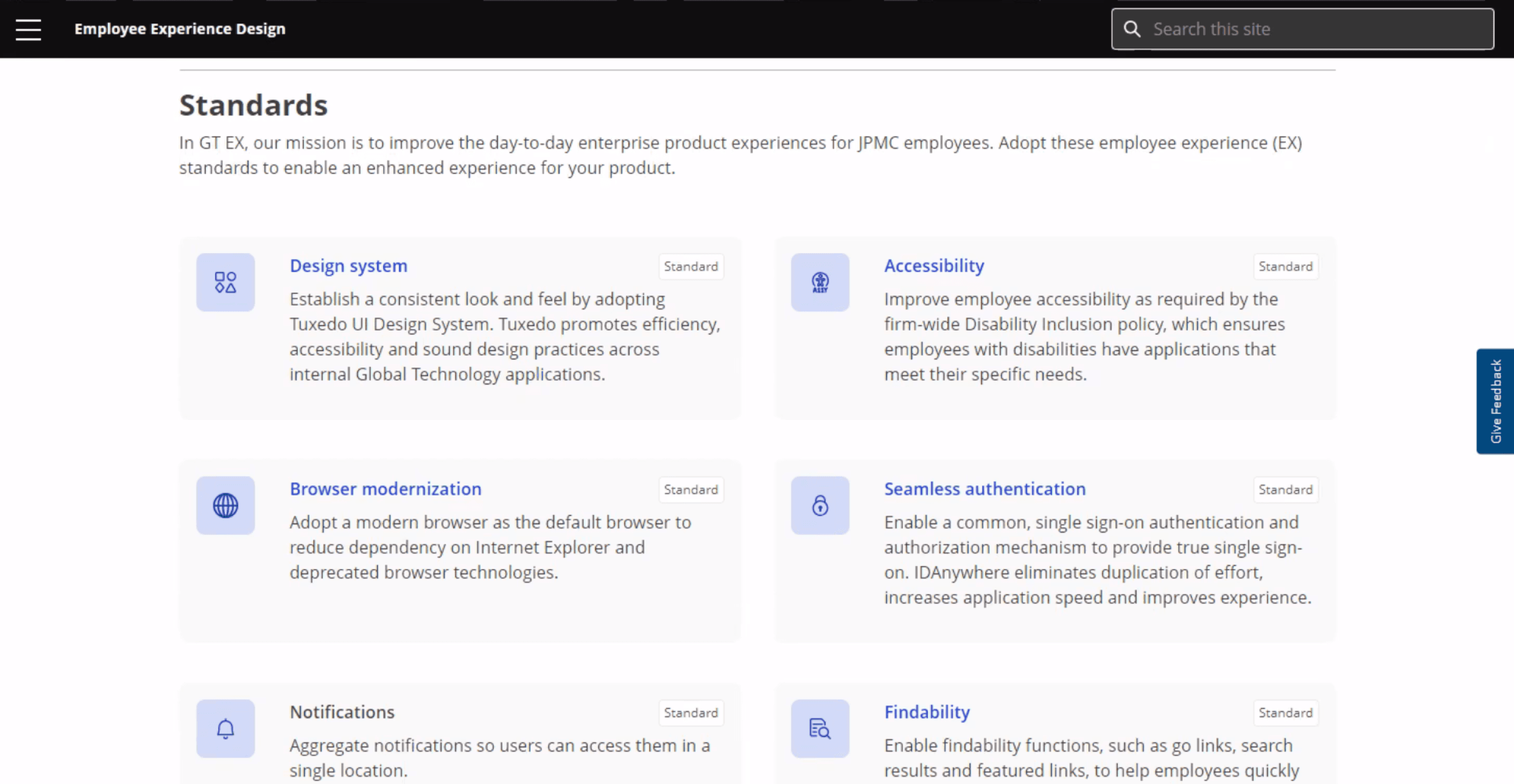1514x784 pixels.
Task: Click the Notifications bell icon
Action: point(225,728)
